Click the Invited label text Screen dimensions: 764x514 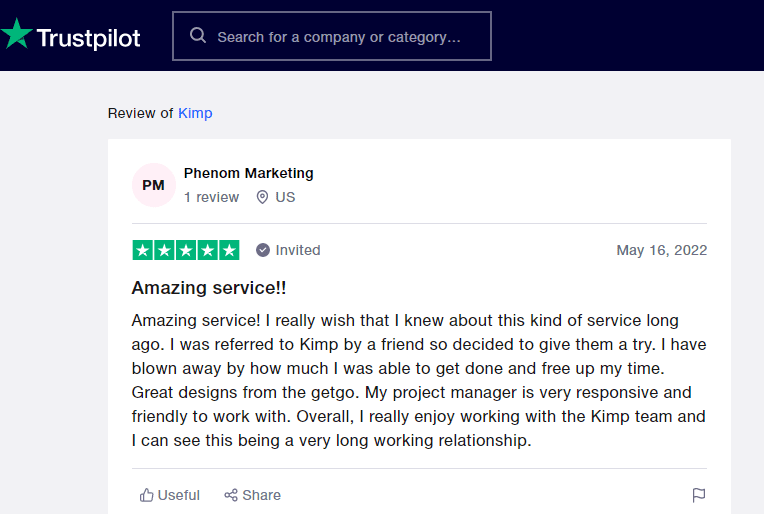[x=298, y=250]
